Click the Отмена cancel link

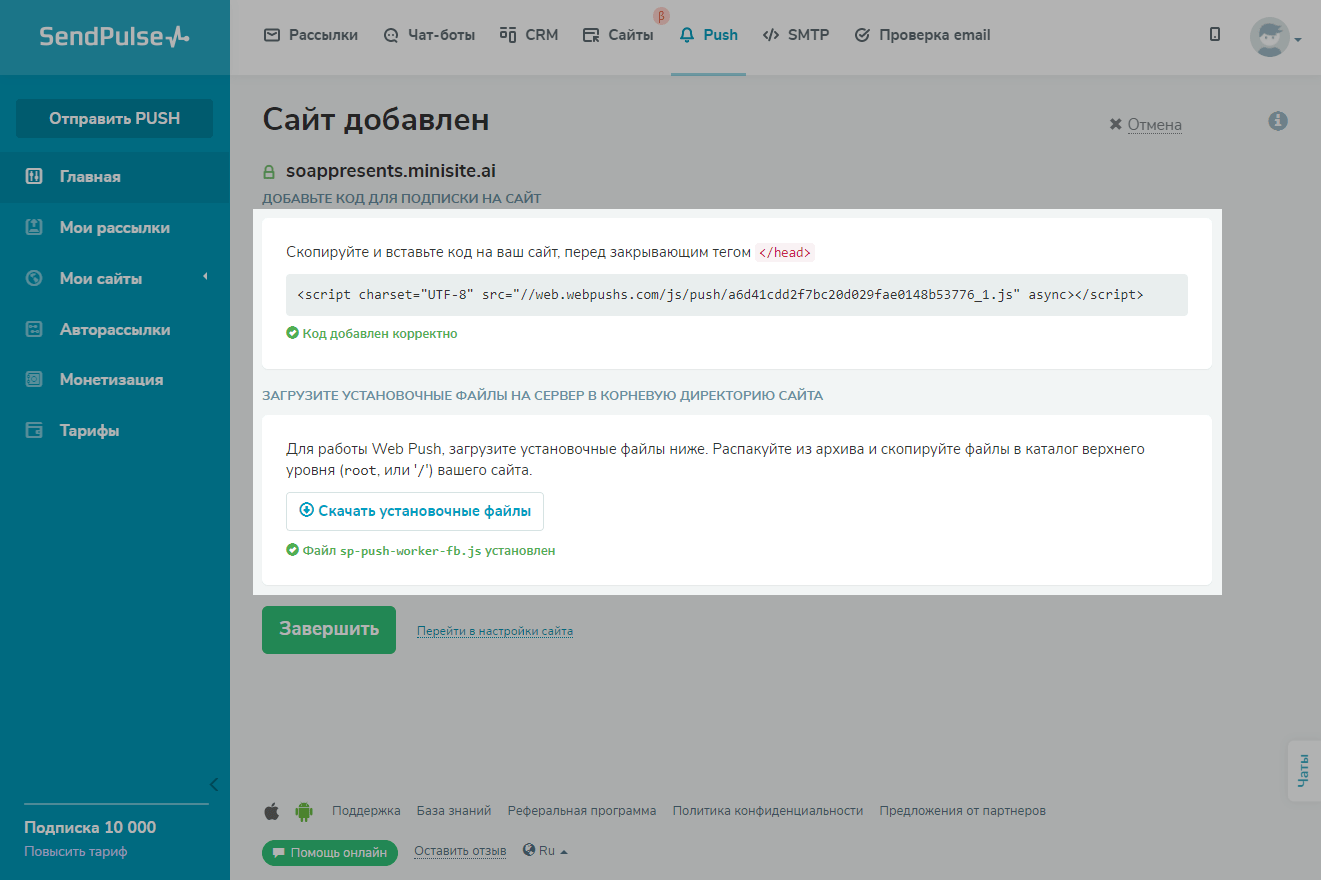click(x=1146, y=125)
